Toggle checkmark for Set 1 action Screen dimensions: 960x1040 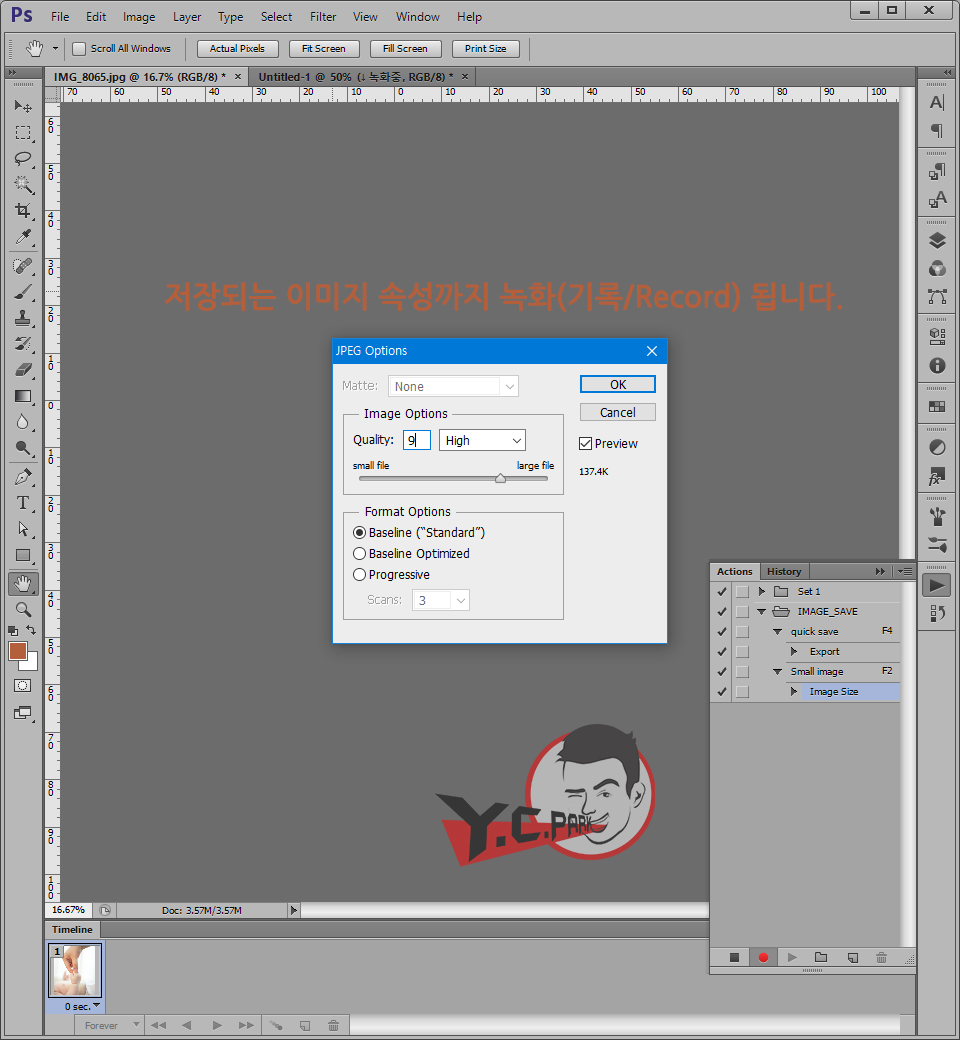[x=722, y=592]
